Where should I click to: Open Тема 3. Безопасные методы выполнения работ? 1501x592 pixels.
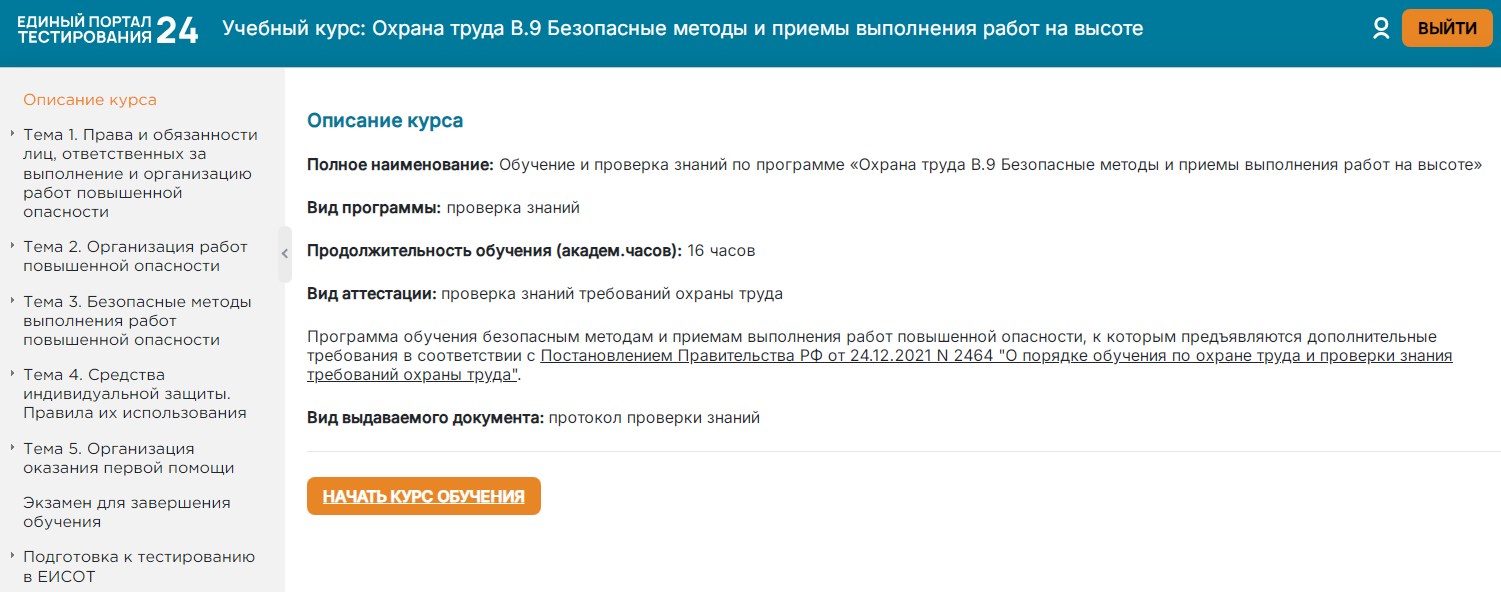(137, 320)
